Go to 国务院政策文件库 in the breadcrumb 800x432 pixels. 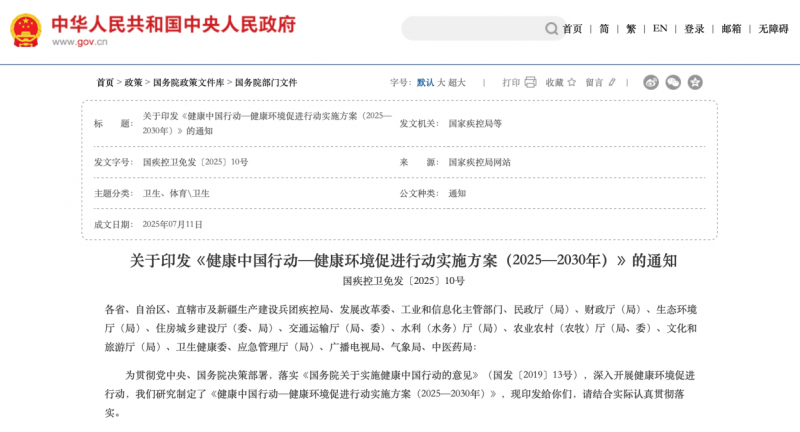tap(189, 82)
